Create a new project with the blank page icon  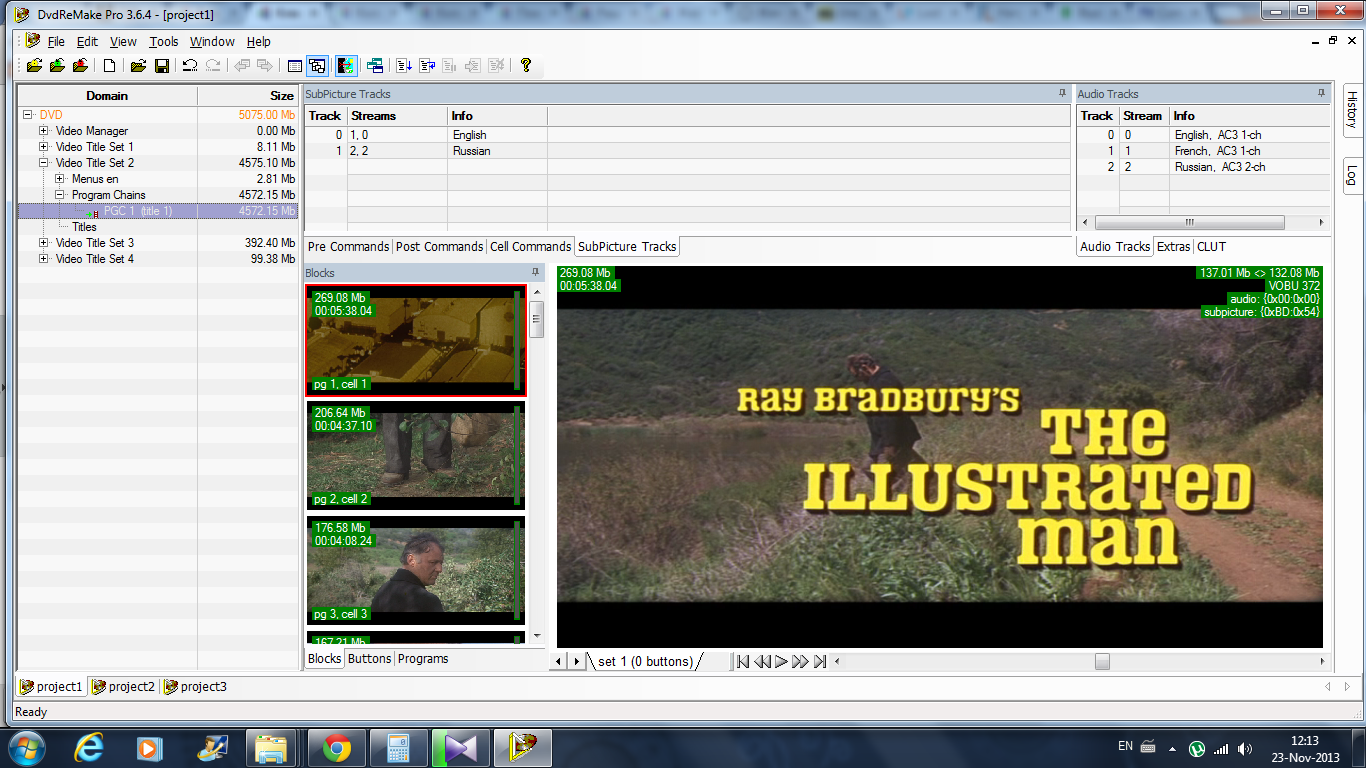(x=110, y=66)
